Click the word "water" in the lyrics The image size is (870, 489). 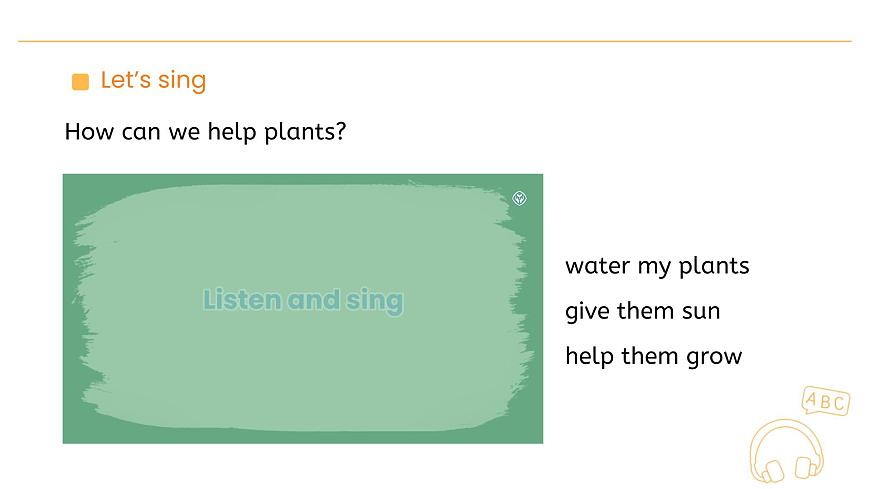click(x=597, y=266)
